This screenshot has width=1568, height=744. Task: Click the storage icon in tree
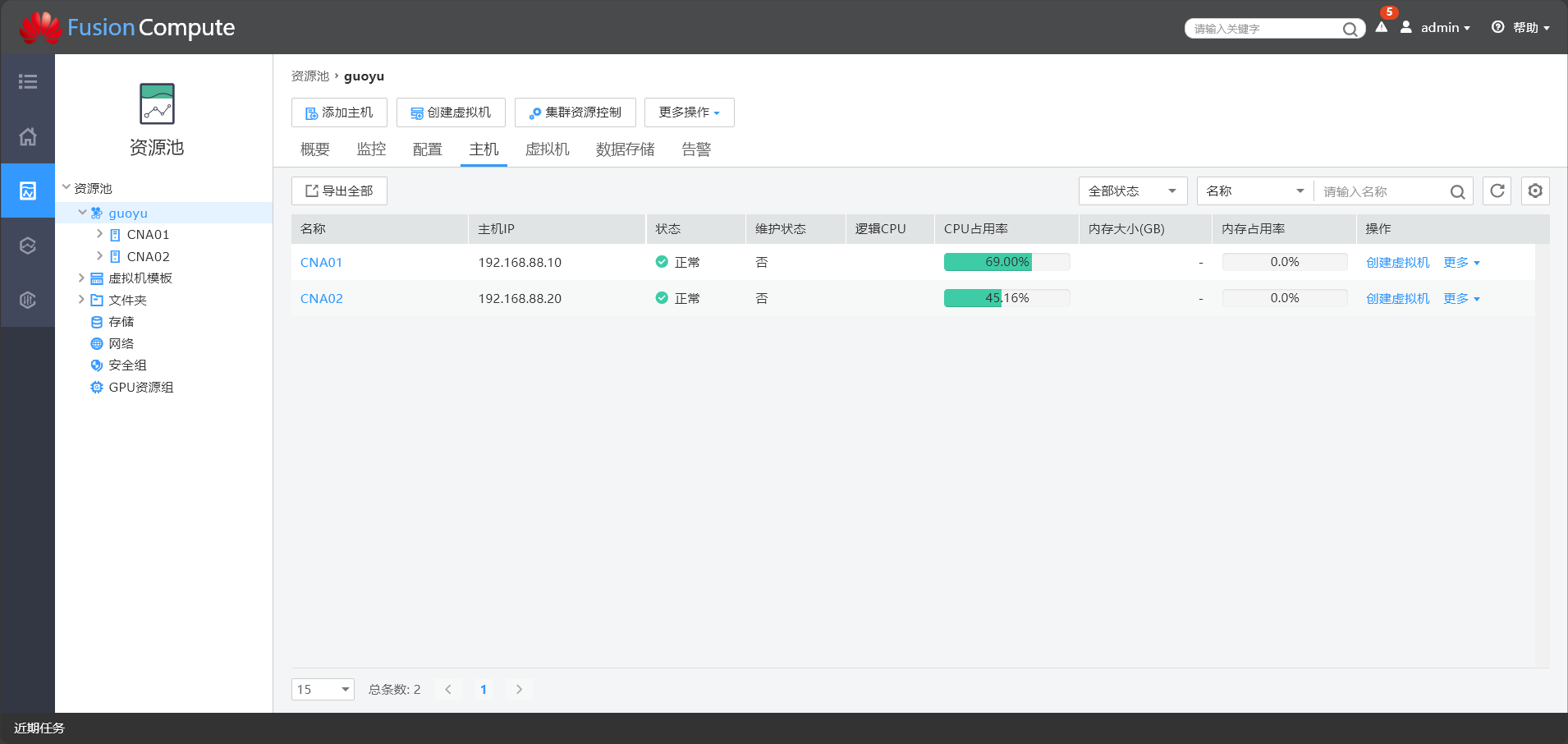97,322
